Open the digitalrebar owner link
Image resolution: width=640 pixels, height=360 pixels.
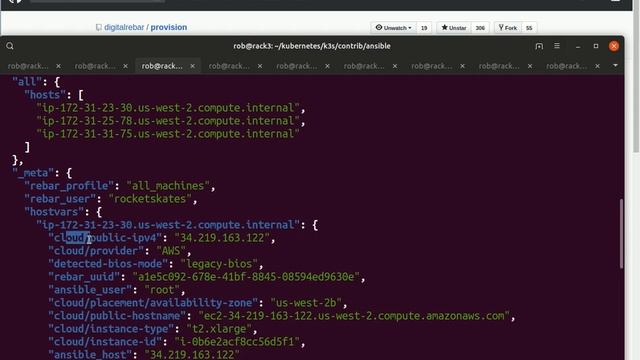[124, 27]
